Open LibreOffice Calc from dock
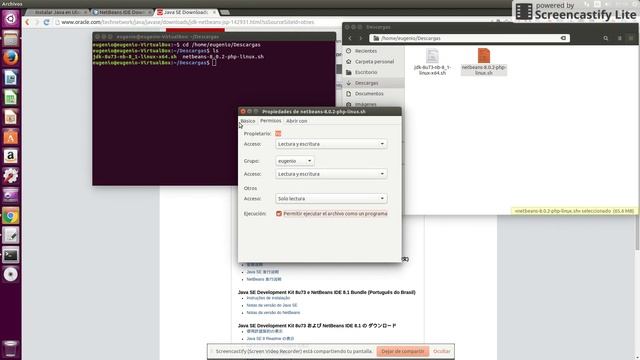 click(11, 98)
